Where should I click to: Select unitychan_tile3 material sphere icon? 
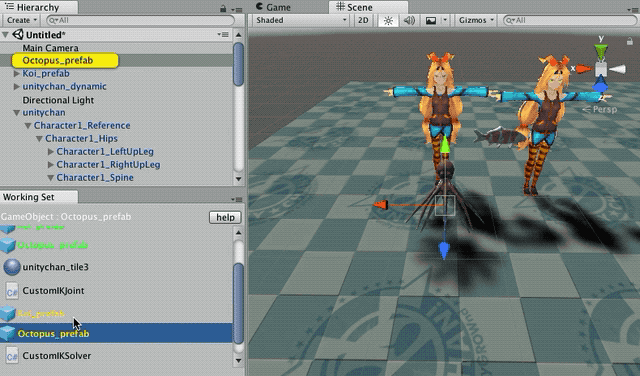[12, 267]
